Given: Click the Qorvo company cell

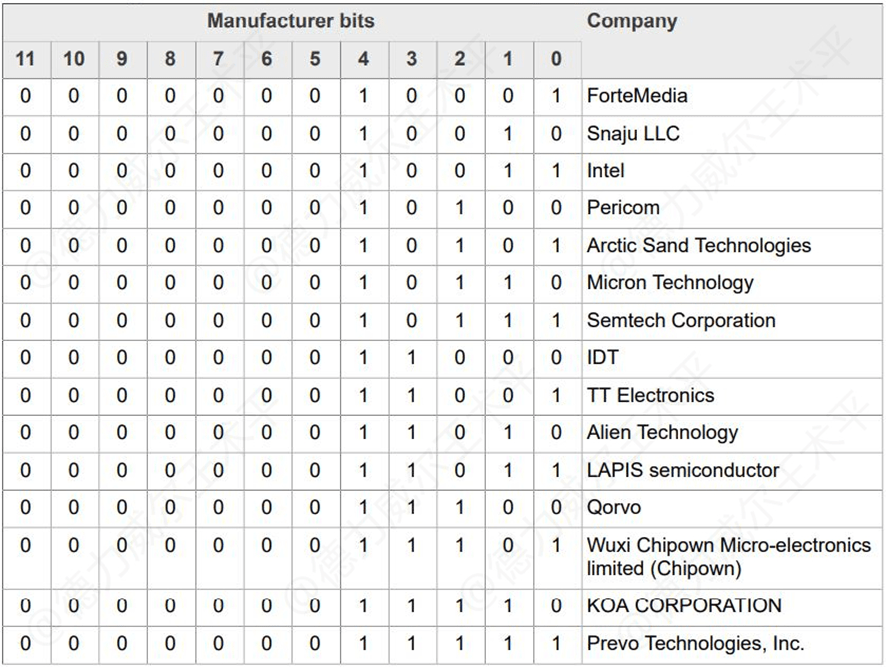Looking at the screenshot, I should pyautogui.click(x=614, y=508).
